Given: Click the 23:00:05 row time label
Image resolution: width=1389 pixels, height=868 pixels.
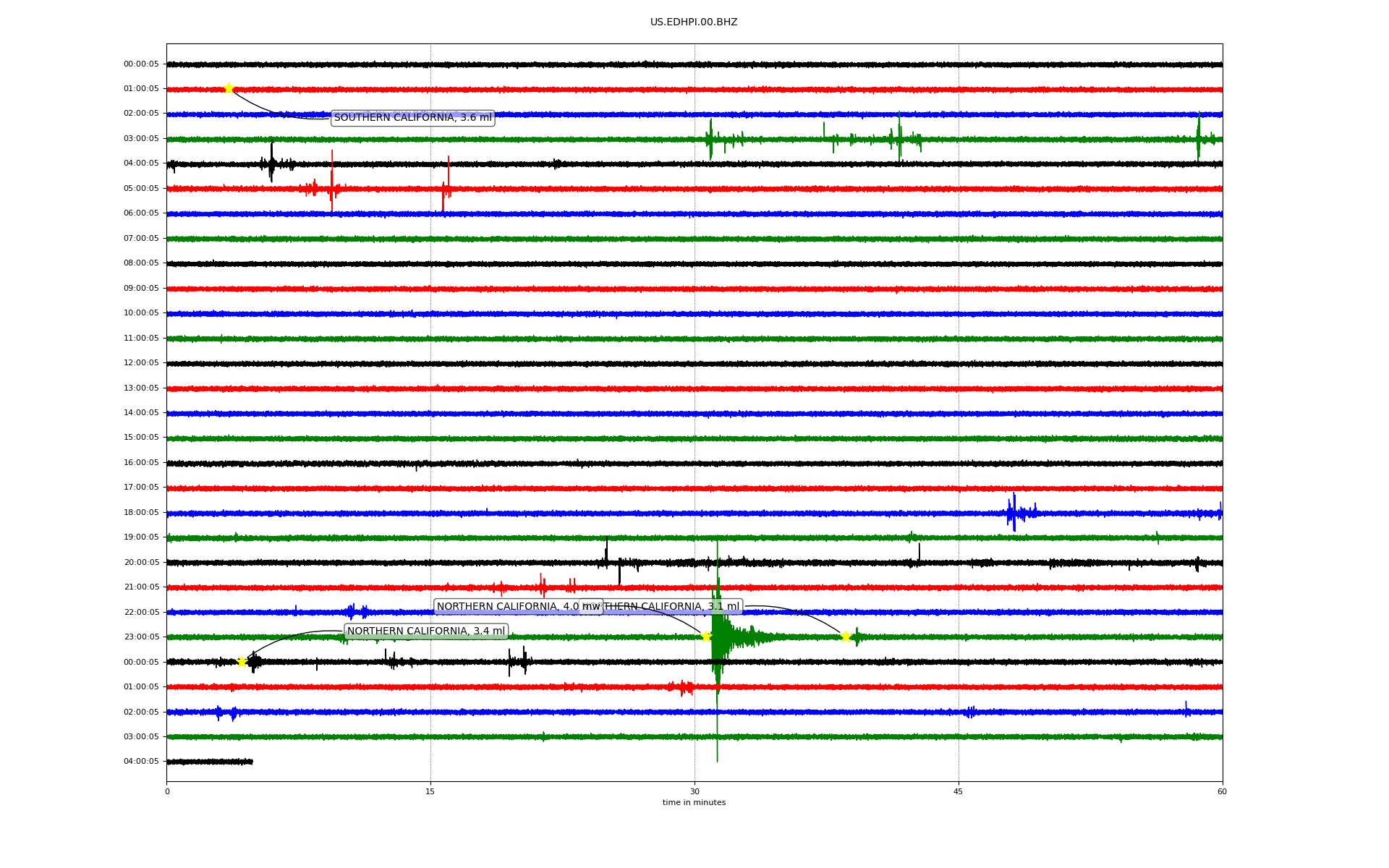Looking at the screenshot, I should pyautogui.click(x=141, y=637).
